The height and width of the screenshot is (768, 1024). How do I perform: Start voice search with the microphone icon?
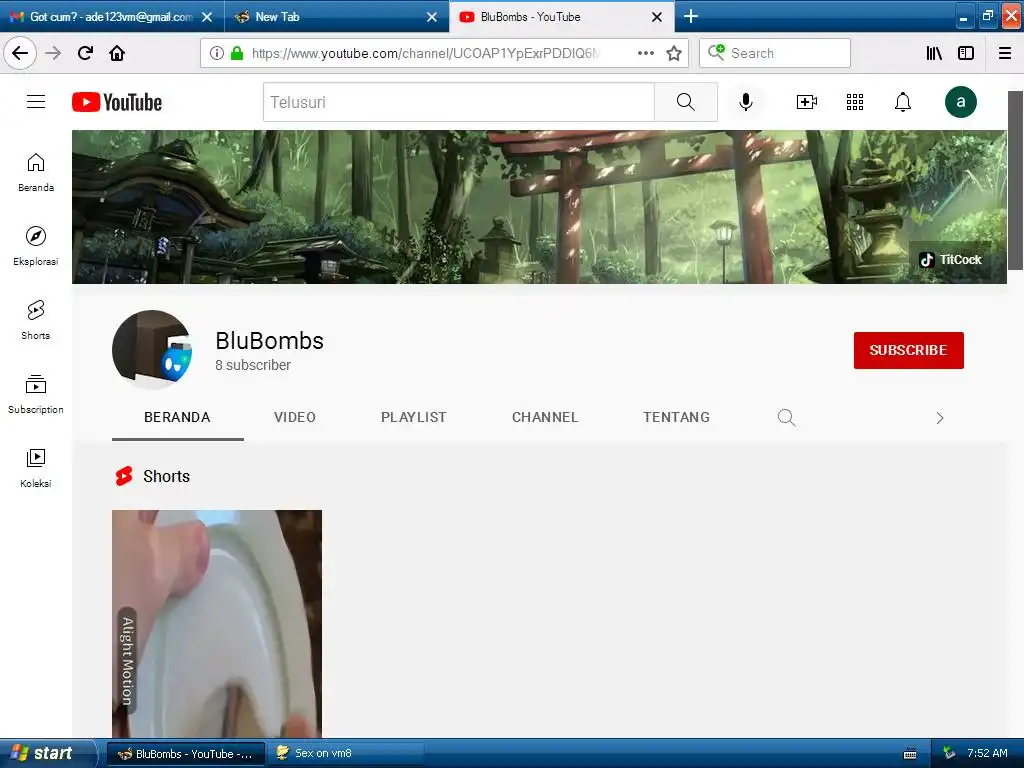pos(746,102)
